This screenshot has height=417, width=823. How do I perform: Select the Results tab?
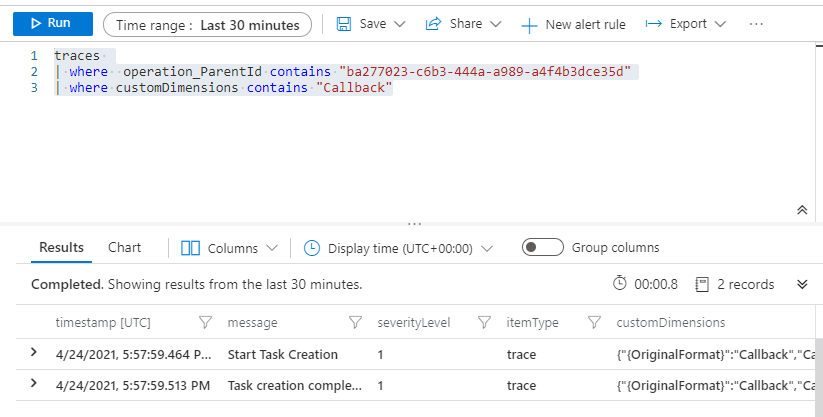tap(61, 248)
